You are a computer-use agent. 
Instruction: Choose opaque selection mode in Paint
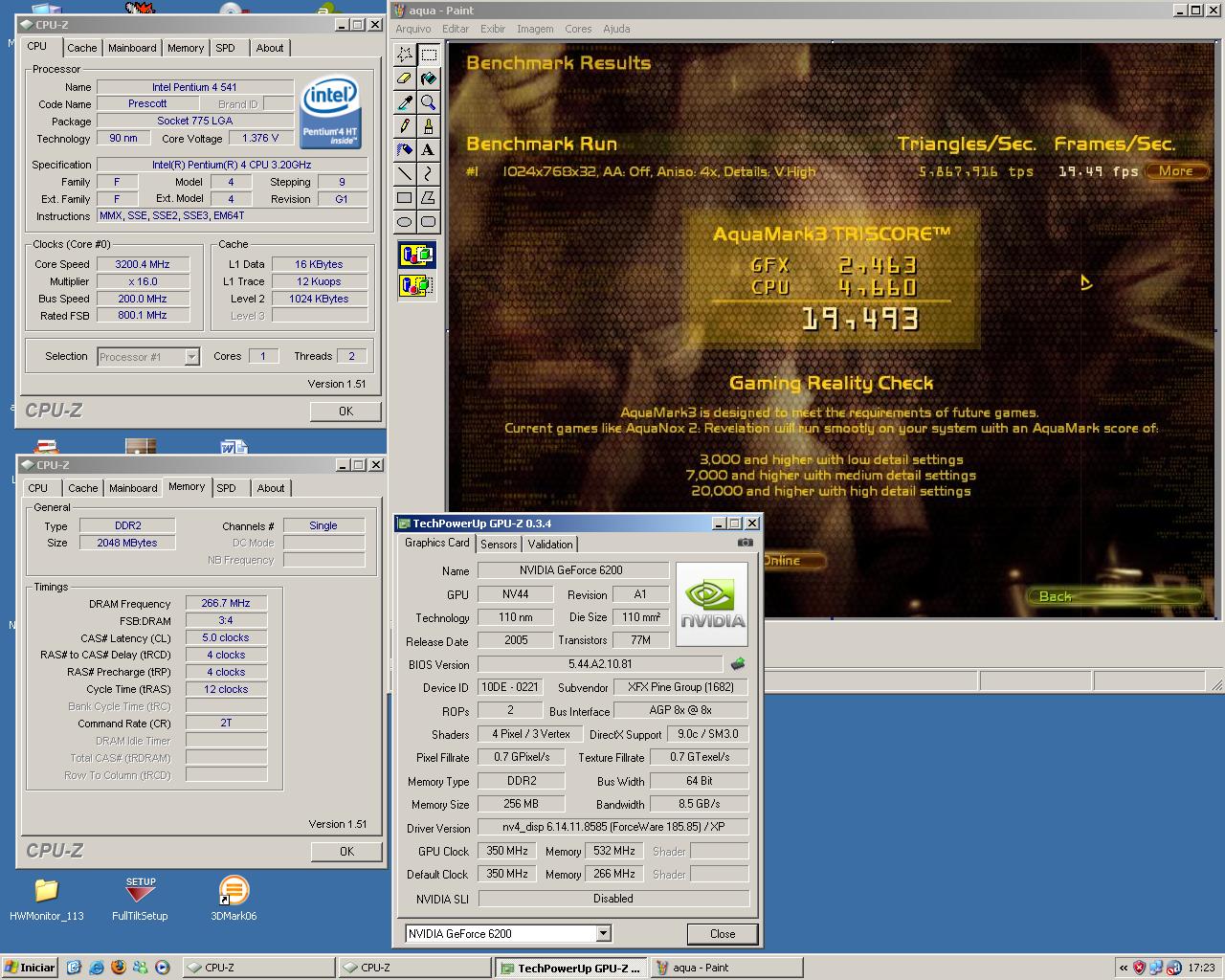(416, 256)
